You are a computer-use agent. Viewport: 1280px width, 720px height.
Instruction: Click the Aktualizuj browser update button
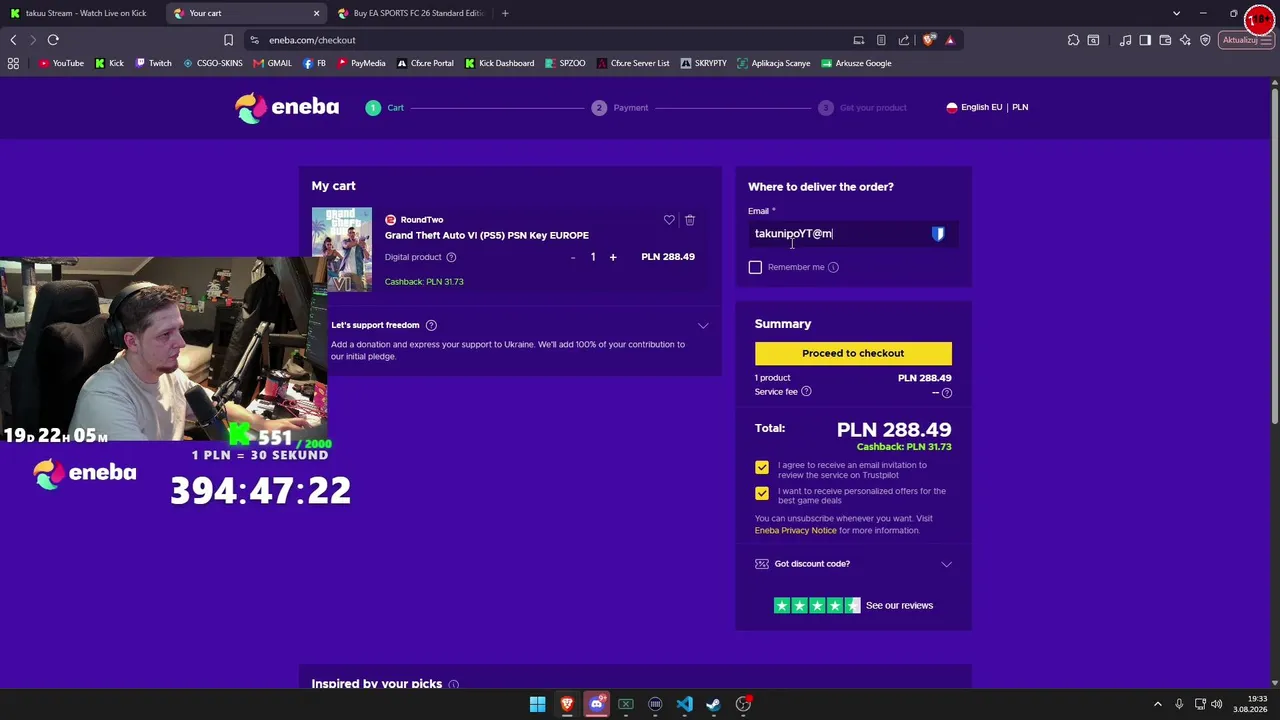[1246, 40]
